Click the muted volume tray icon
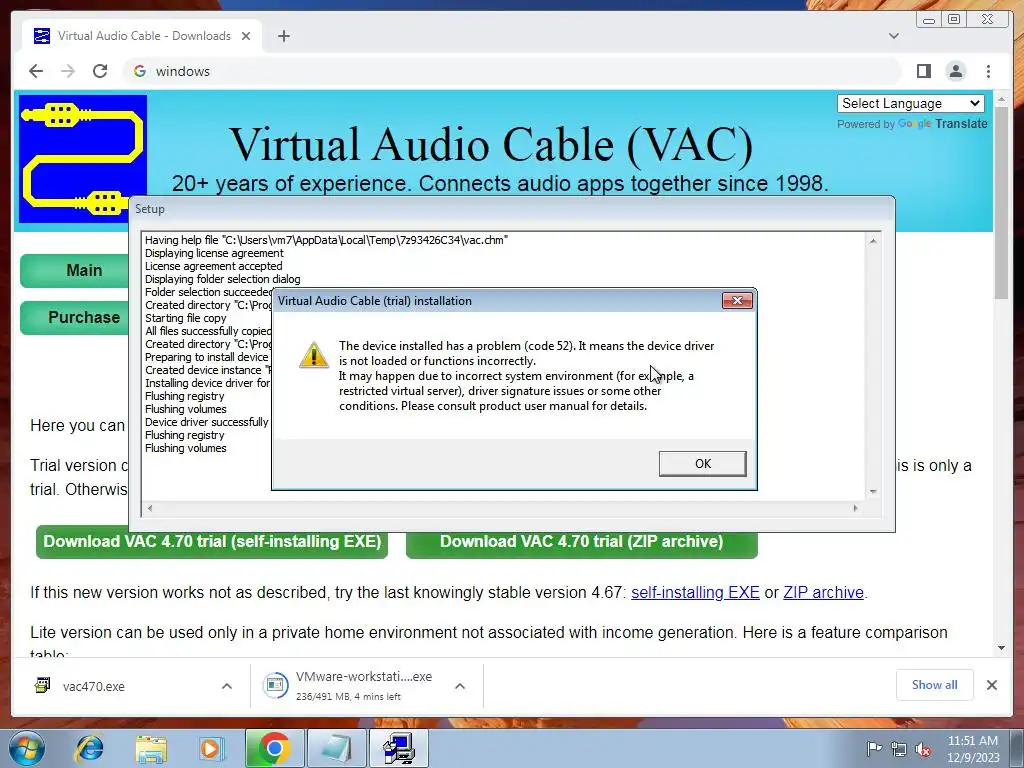This screenshot has width=1024, height=768. coord(923,749)
